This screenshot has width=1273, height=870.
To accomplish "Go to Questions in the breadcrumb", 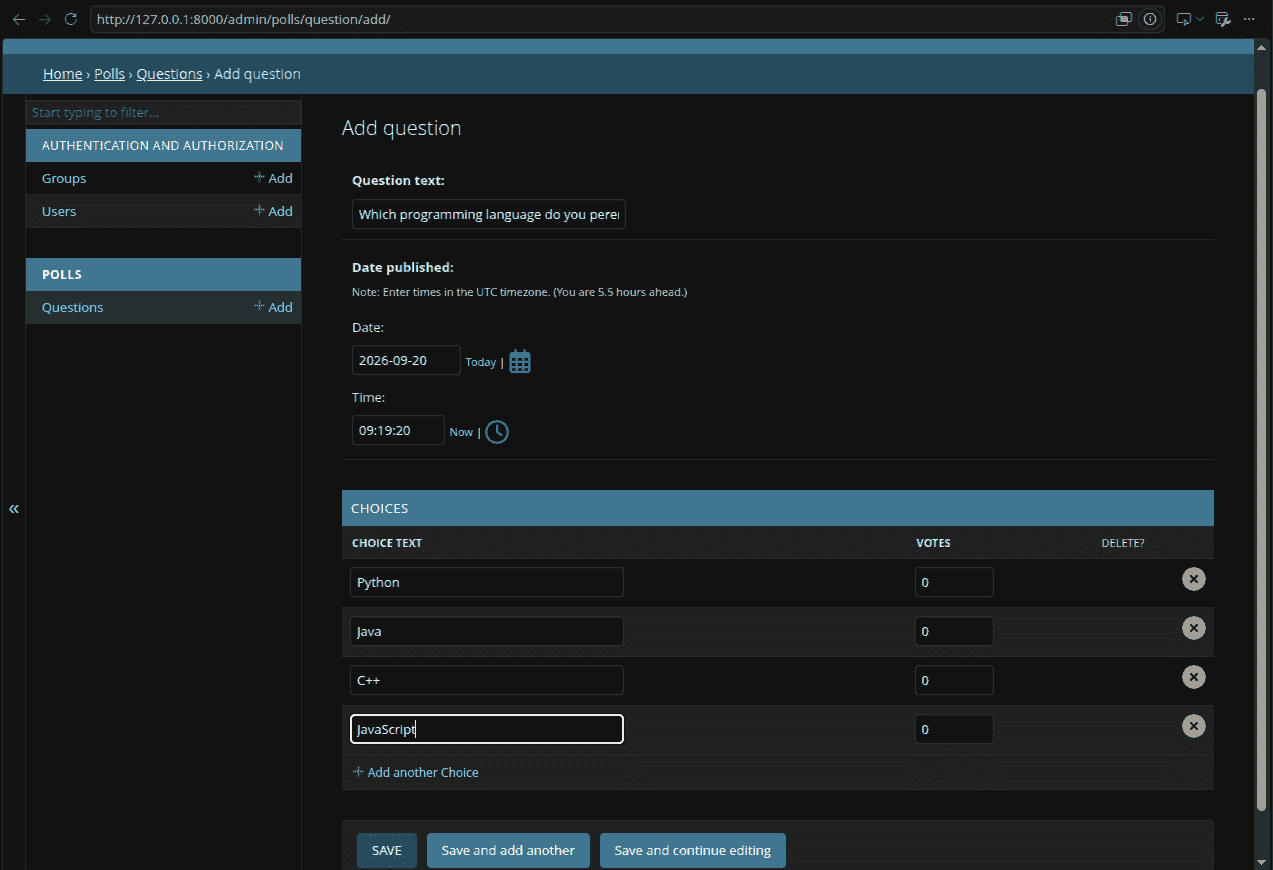I will [169, 74].
